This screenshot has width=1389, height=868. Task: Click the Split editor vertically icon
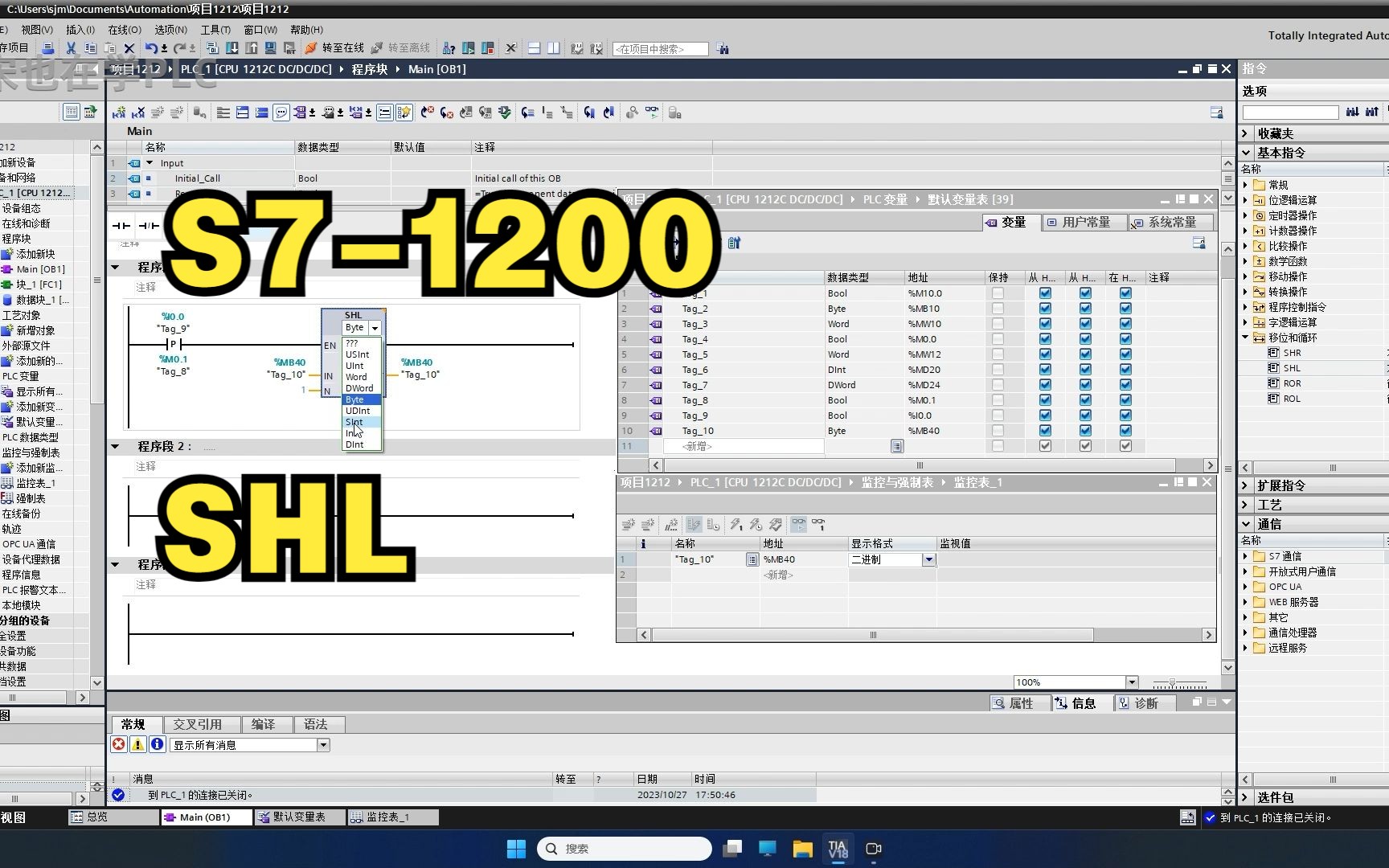coord(554,48)
